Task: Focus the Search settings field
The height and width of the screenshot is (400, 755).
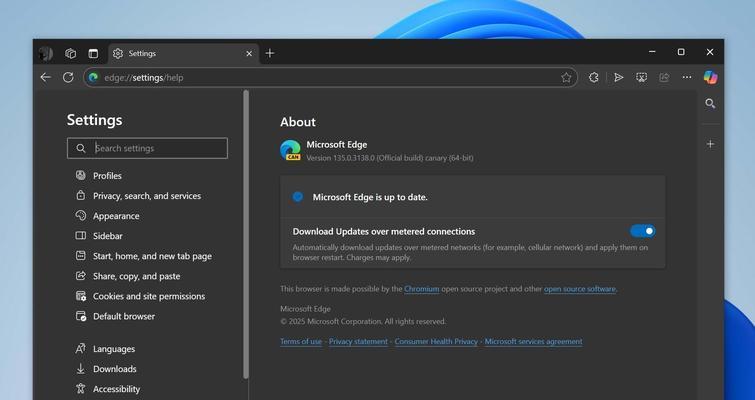Action: 147,148
